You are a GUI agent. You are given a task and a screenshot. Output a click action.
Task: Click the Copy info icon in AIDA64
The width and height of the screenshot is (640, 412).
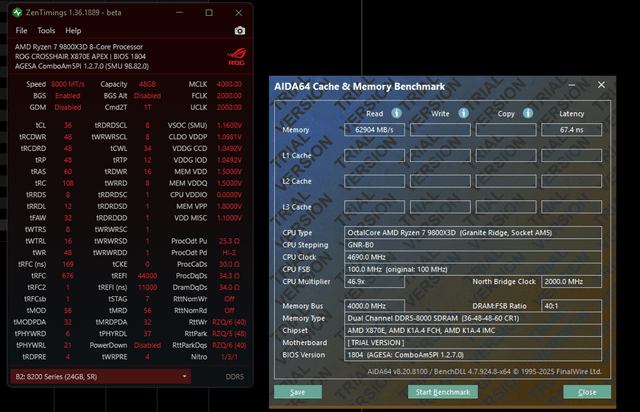click(528, 113)
